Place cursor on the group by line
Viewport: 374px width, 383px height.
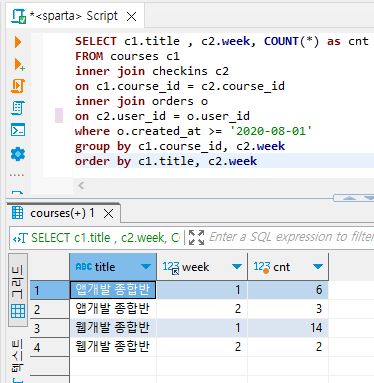[x=180, y=146]
